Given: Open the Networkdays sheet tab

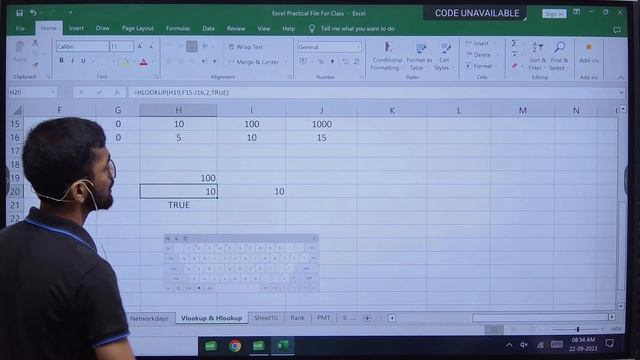Looking at the screenshot, I should pyautogui.click(x=149, y=318).
